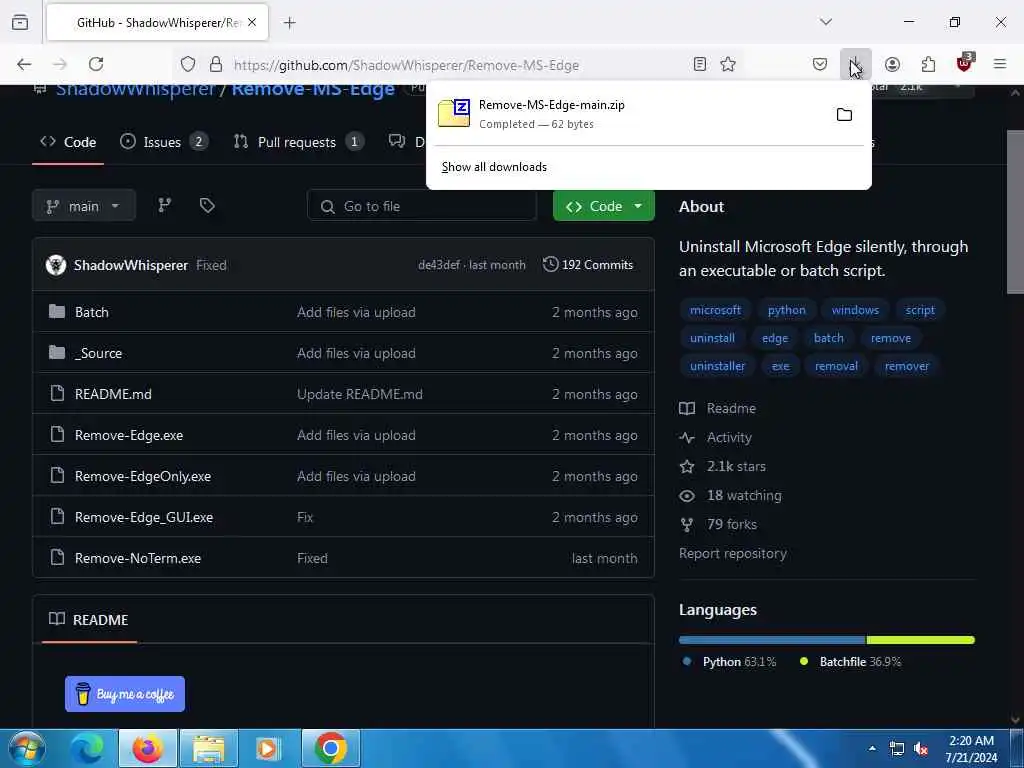Open README.md file

pos(113,394)
